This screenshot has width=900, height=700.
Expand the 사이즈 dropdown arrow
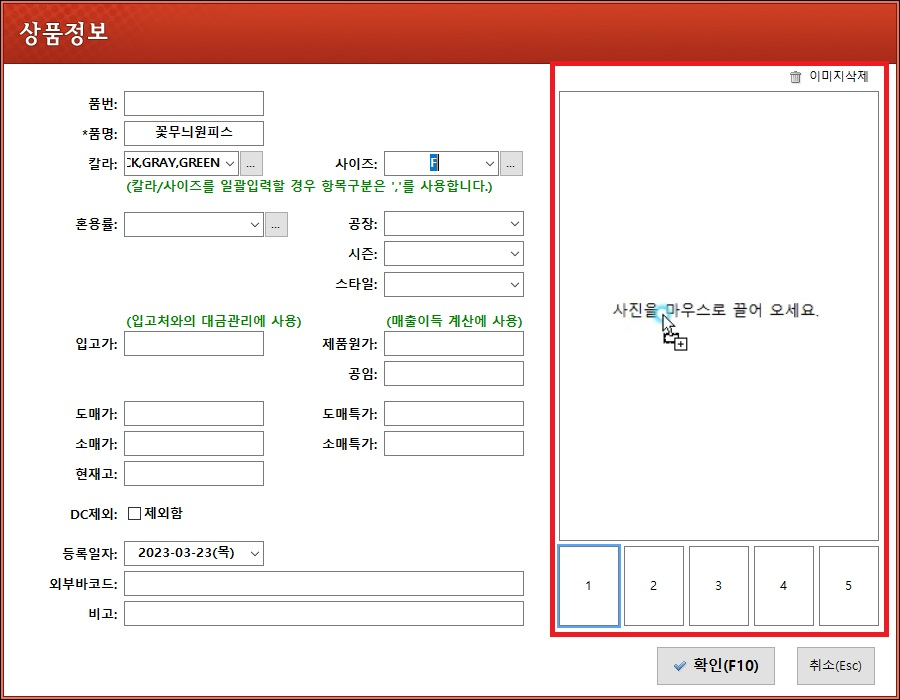(490, 164)
